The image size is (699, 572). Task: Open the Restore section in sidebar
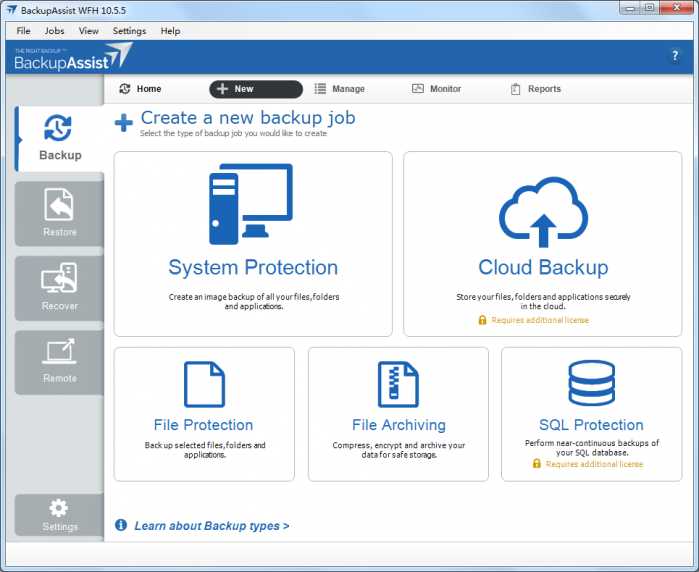[60, 213]
